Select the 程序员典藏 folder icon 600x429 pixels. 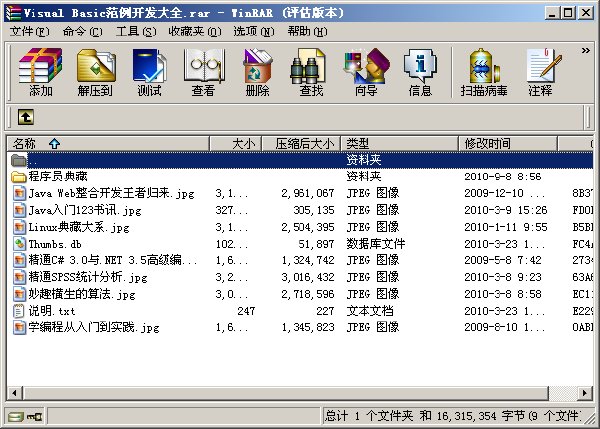pos(18,176)
